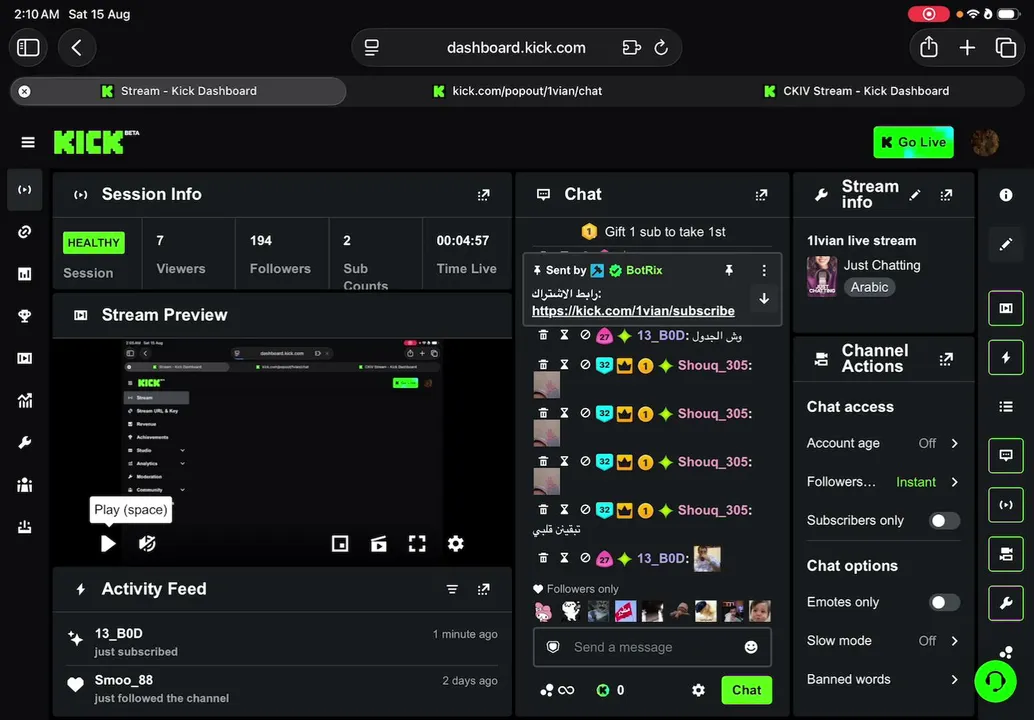Switch to kick.com/popout/1vian/chat tab

516,91
